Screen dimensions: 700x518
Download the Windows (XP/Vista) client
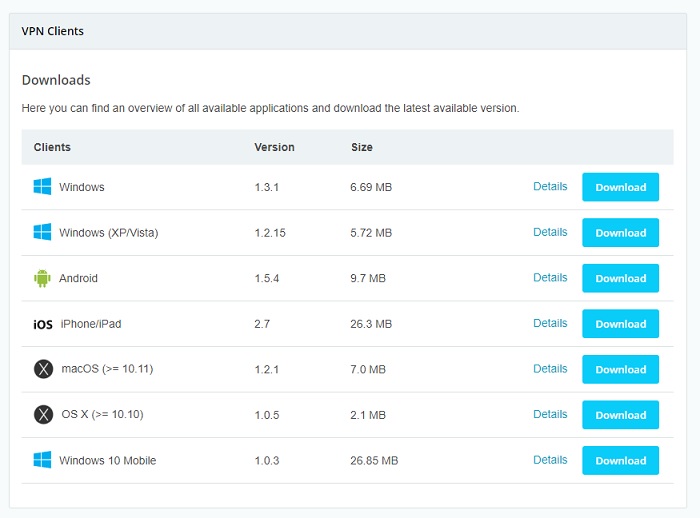[621, 233]
